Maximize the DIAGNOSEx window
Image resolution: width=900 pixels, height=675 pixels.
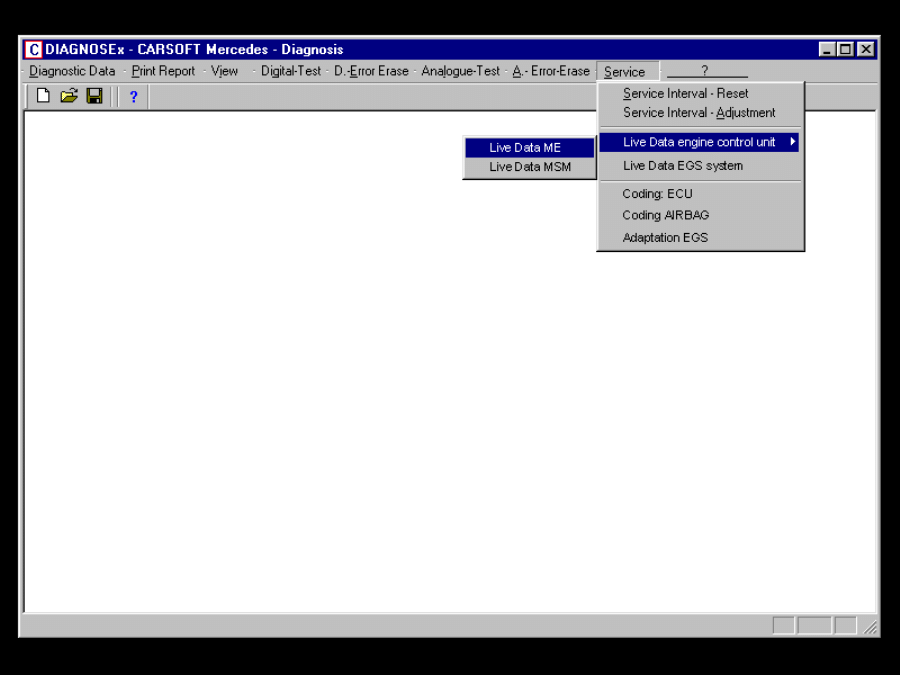pos(846,49)
